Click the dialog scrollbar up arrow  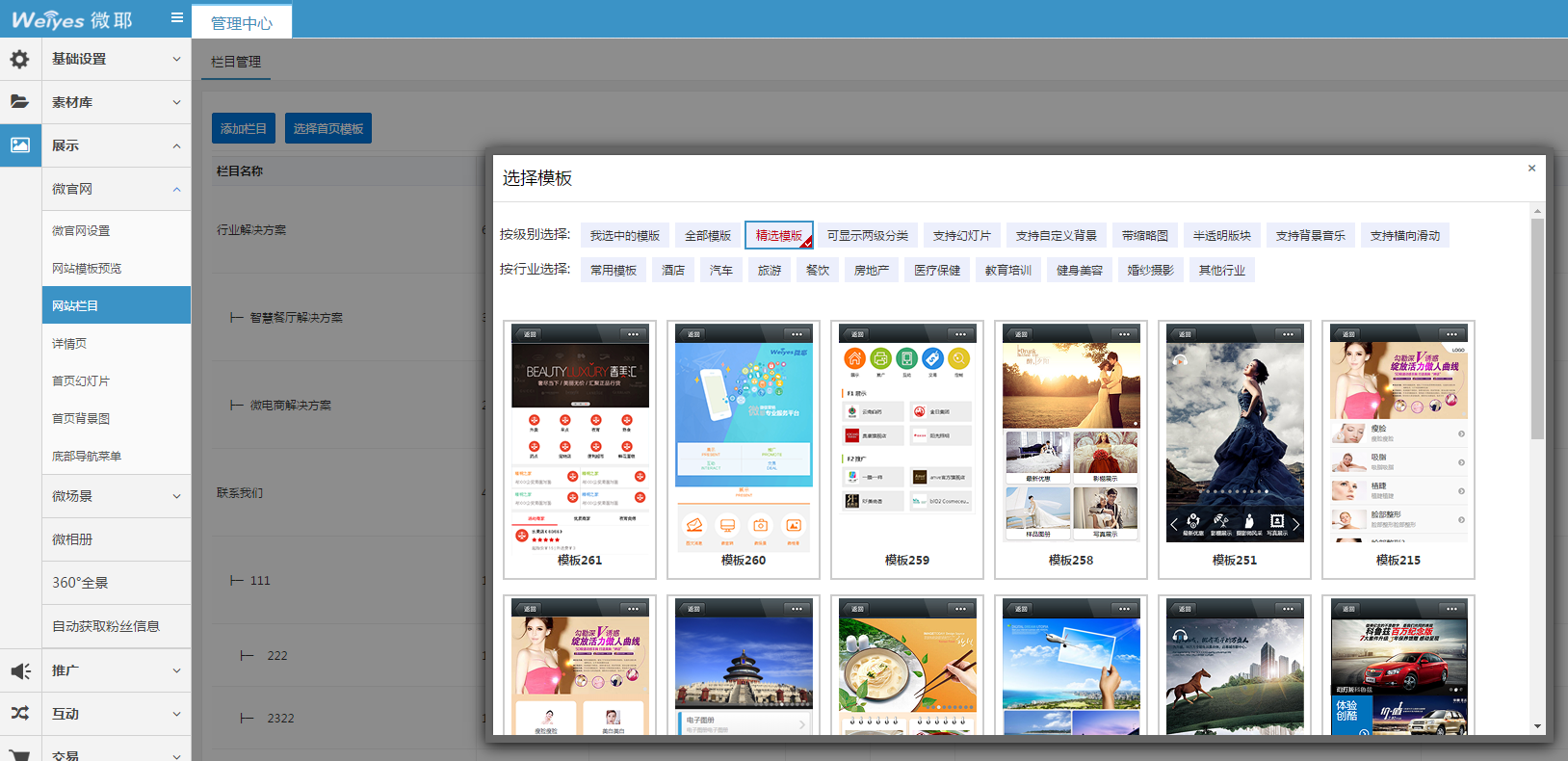tap(1537, 211)
